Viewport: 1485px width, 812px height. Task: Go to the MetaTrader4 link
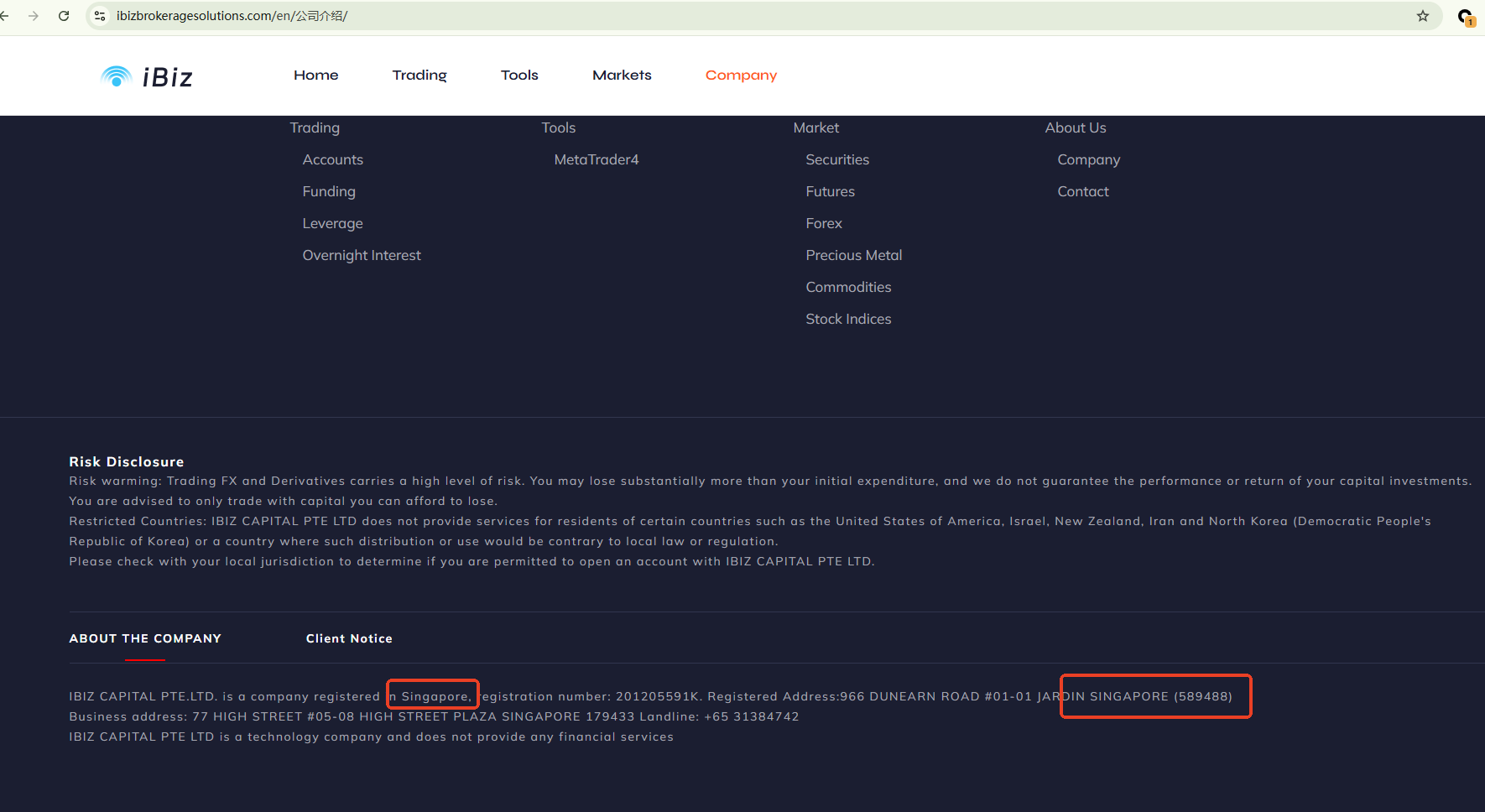coord(597,160)
